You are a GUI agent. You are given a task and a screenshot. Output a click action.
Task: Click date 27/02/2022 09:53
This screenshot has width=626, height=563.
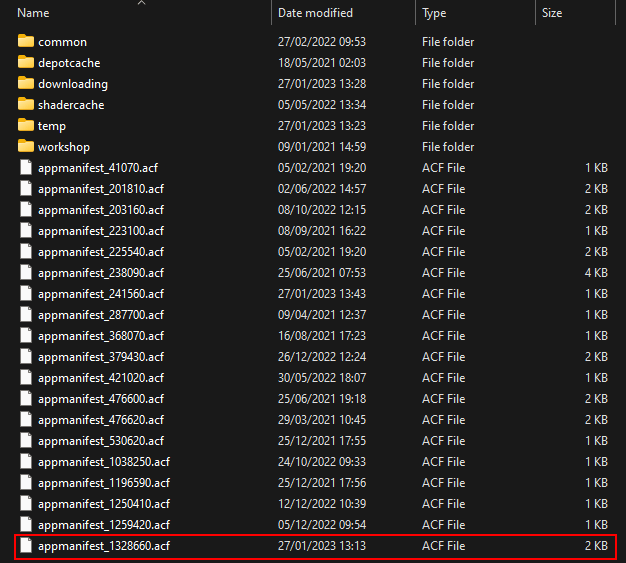click(322, 42)
